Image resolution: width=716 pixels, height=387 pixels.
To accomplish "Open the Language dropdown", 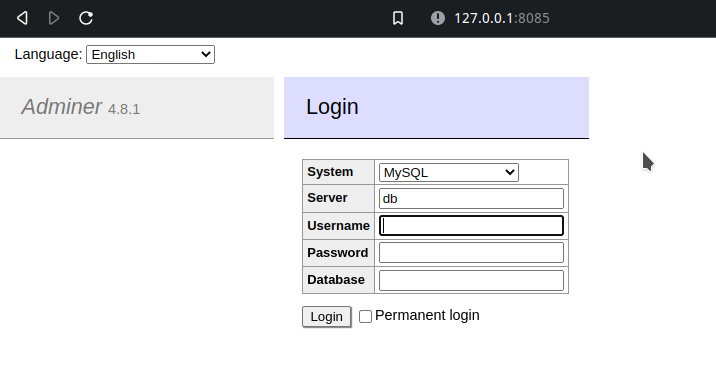I will (x=150, y=54).
